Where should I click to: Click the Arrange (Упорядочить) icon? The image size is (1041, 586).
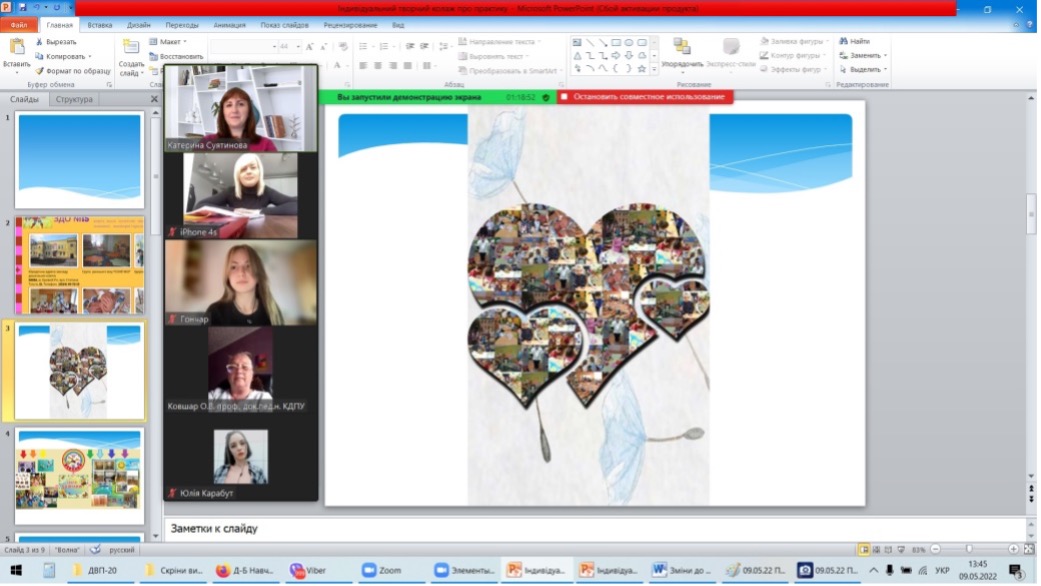click(682, 47)
